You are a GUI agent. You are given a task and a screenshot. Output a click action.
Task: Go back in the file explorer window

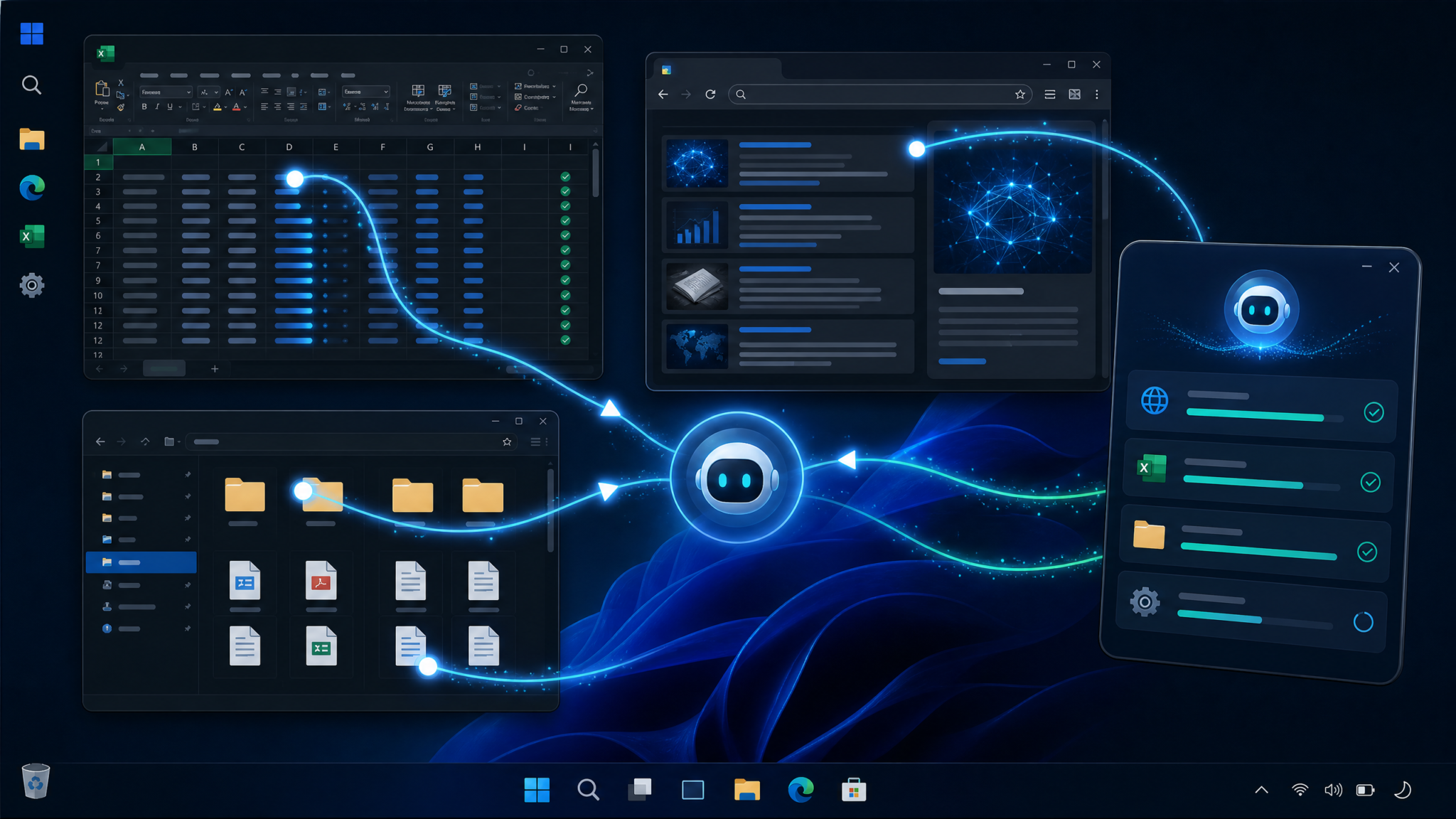click(x=100, y=441)
